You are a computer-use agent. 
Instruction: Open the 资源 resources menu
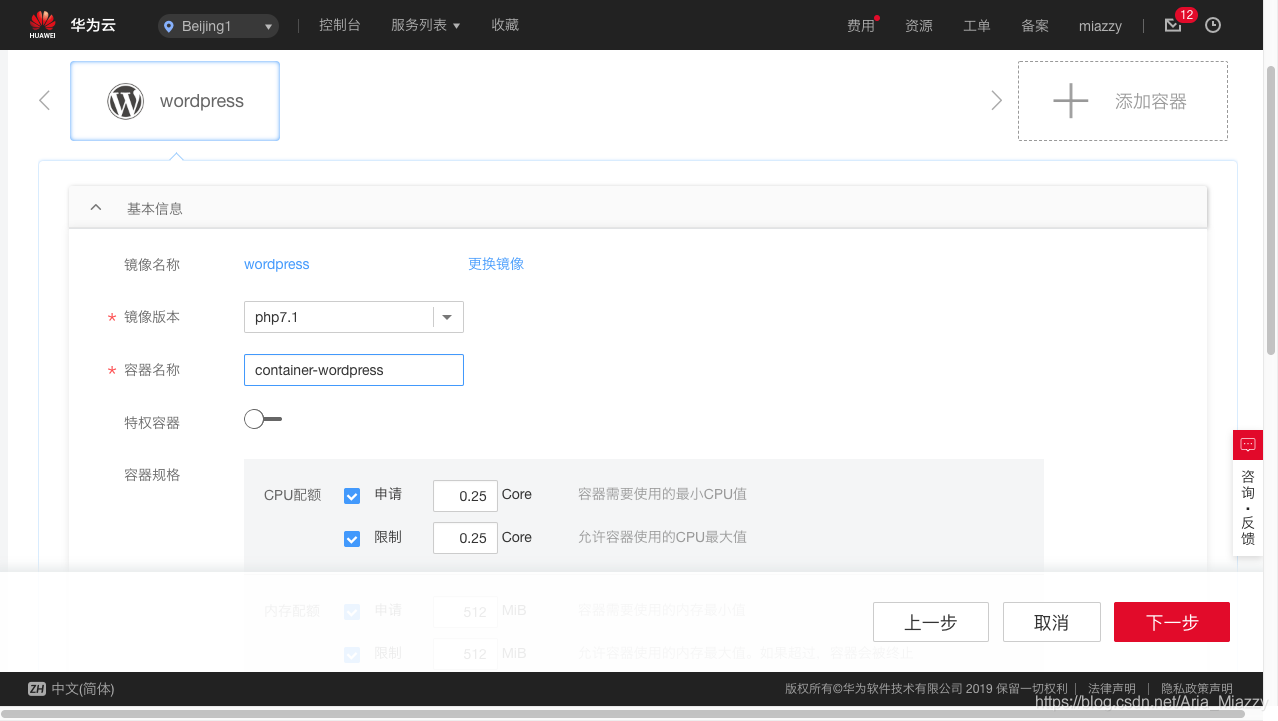(919, 26)
